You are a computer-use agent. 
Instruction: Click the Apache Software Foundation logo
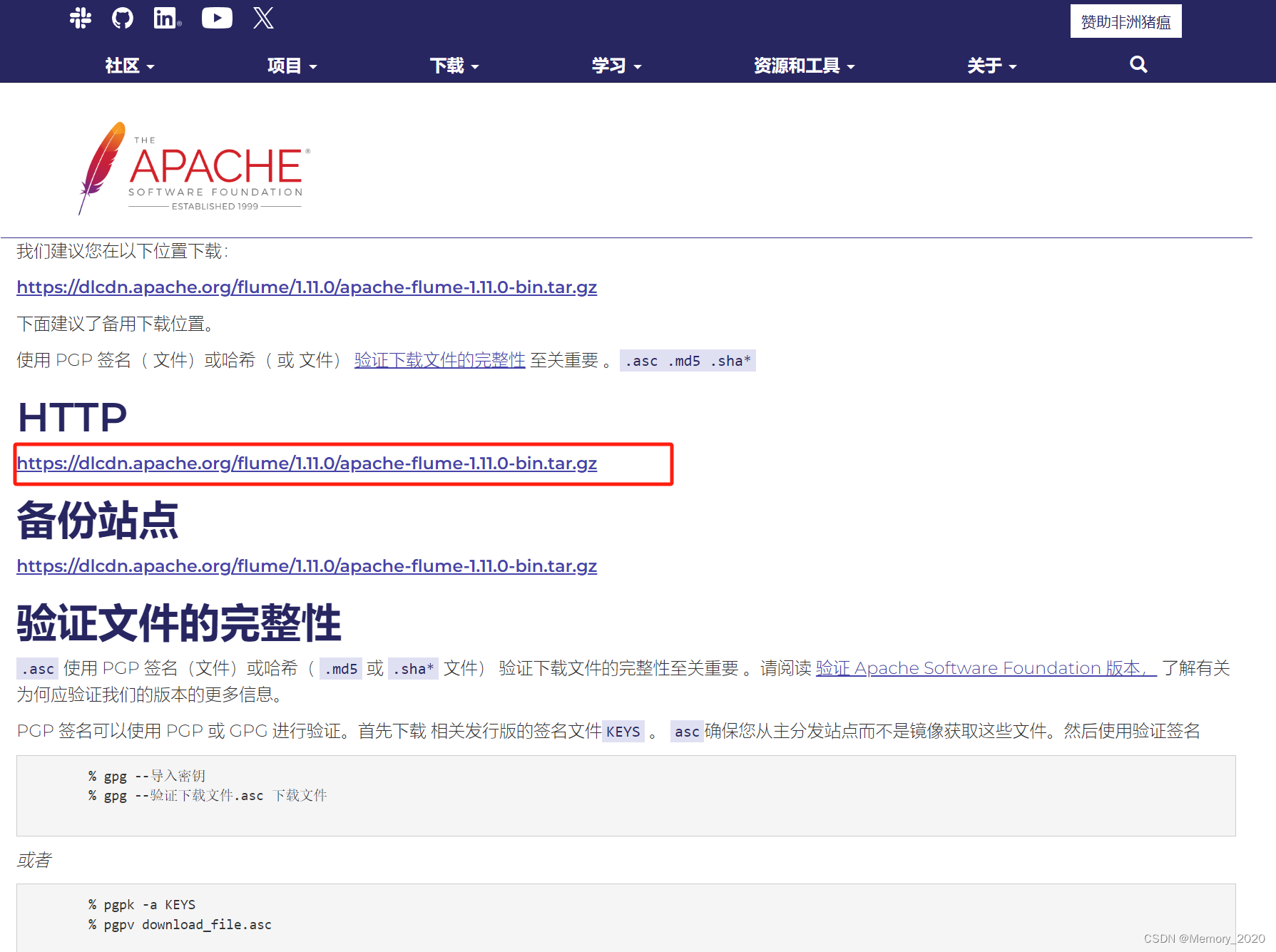194,168
